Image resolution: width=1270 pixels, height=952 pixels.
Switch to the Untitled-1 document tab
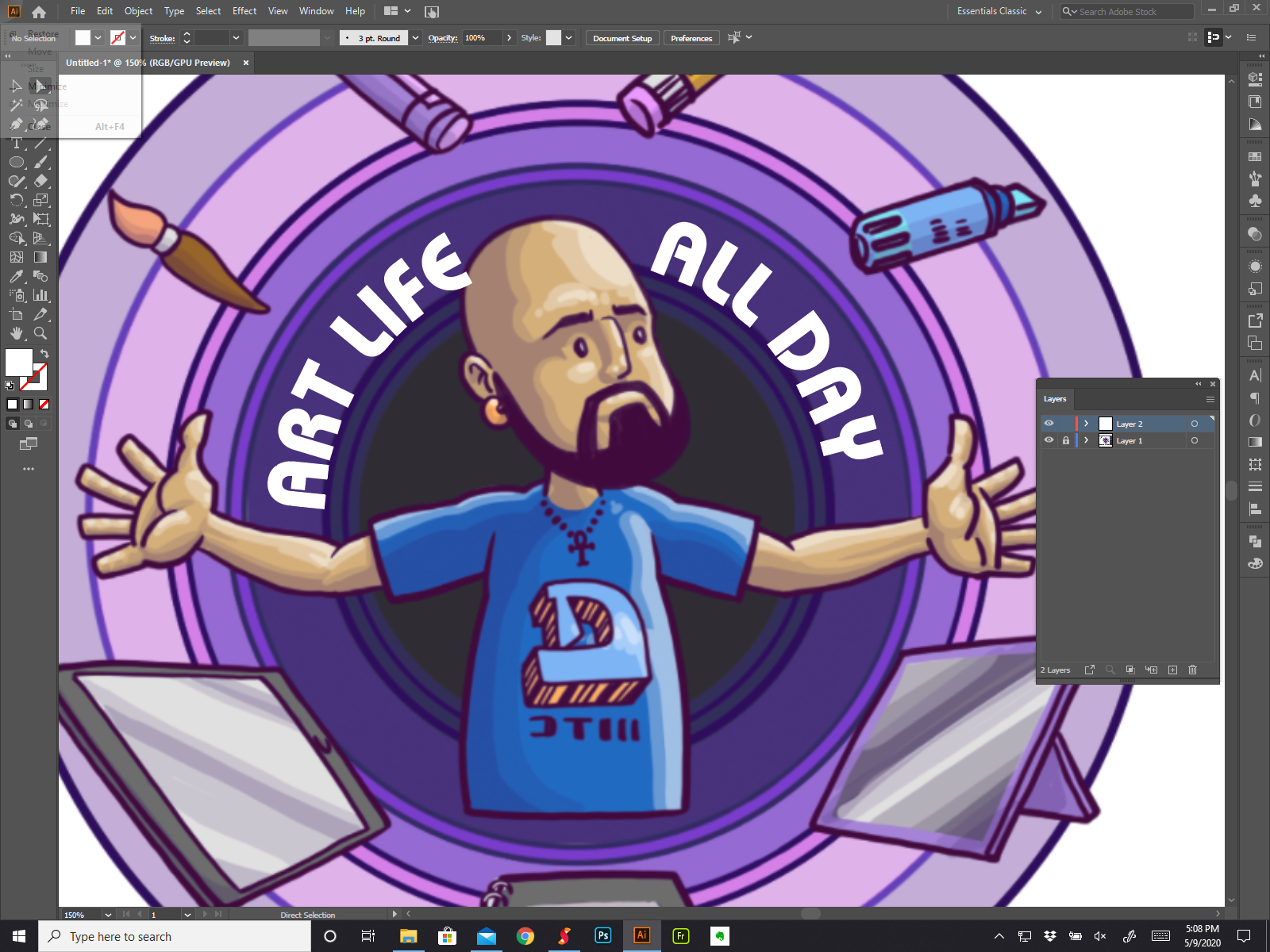point(148,63)
